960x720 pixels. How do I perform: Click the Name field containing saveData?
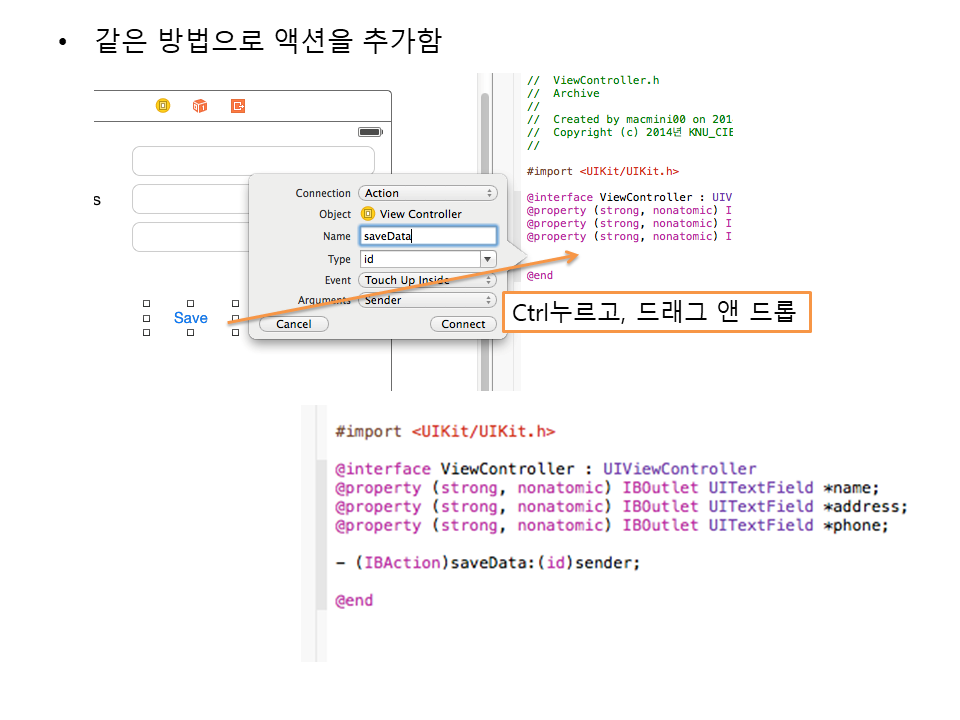coord(427,236)
